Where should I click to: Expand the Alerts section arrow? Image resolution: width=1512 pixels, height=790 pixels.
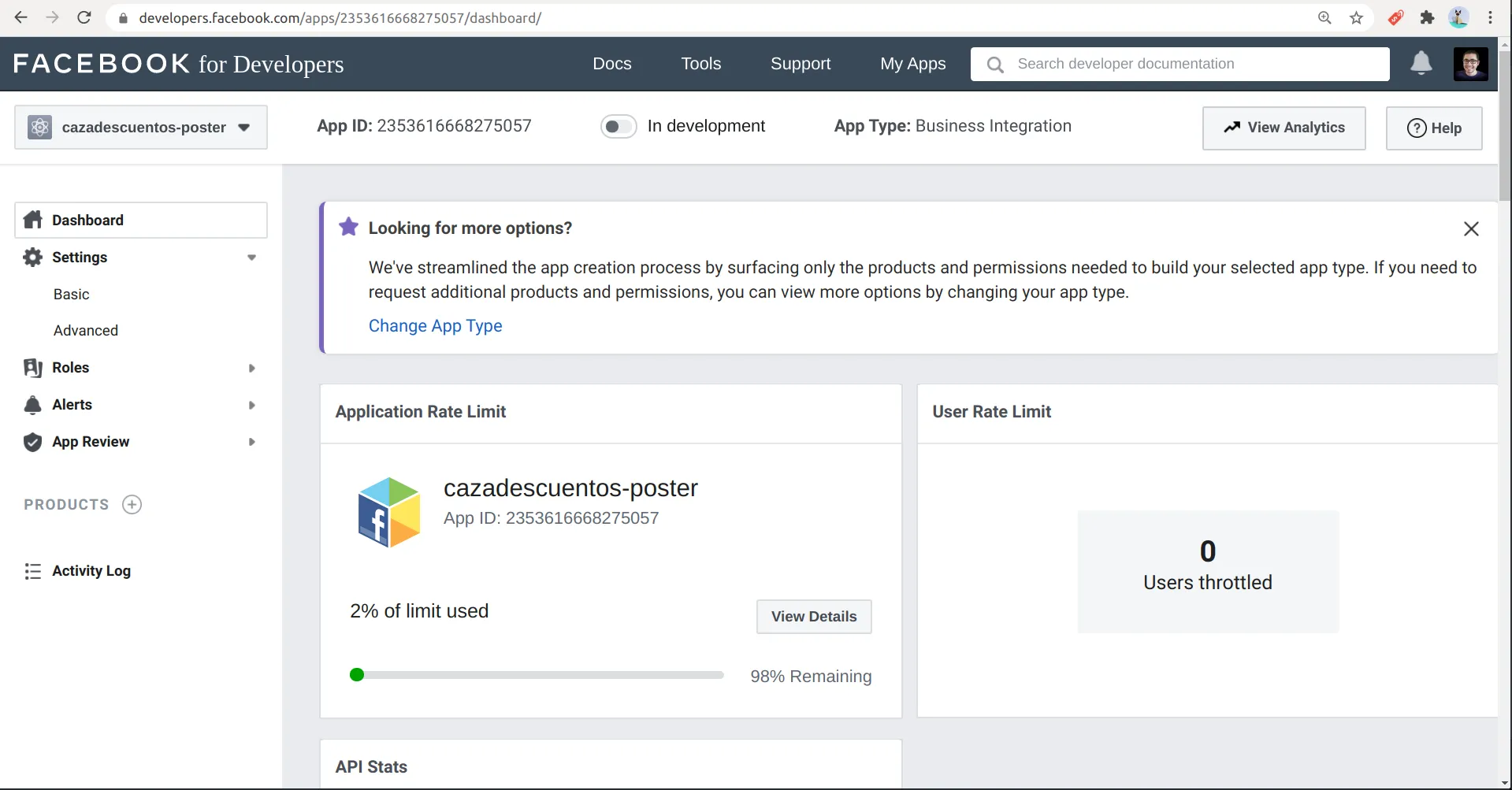(x=251, y=405)
